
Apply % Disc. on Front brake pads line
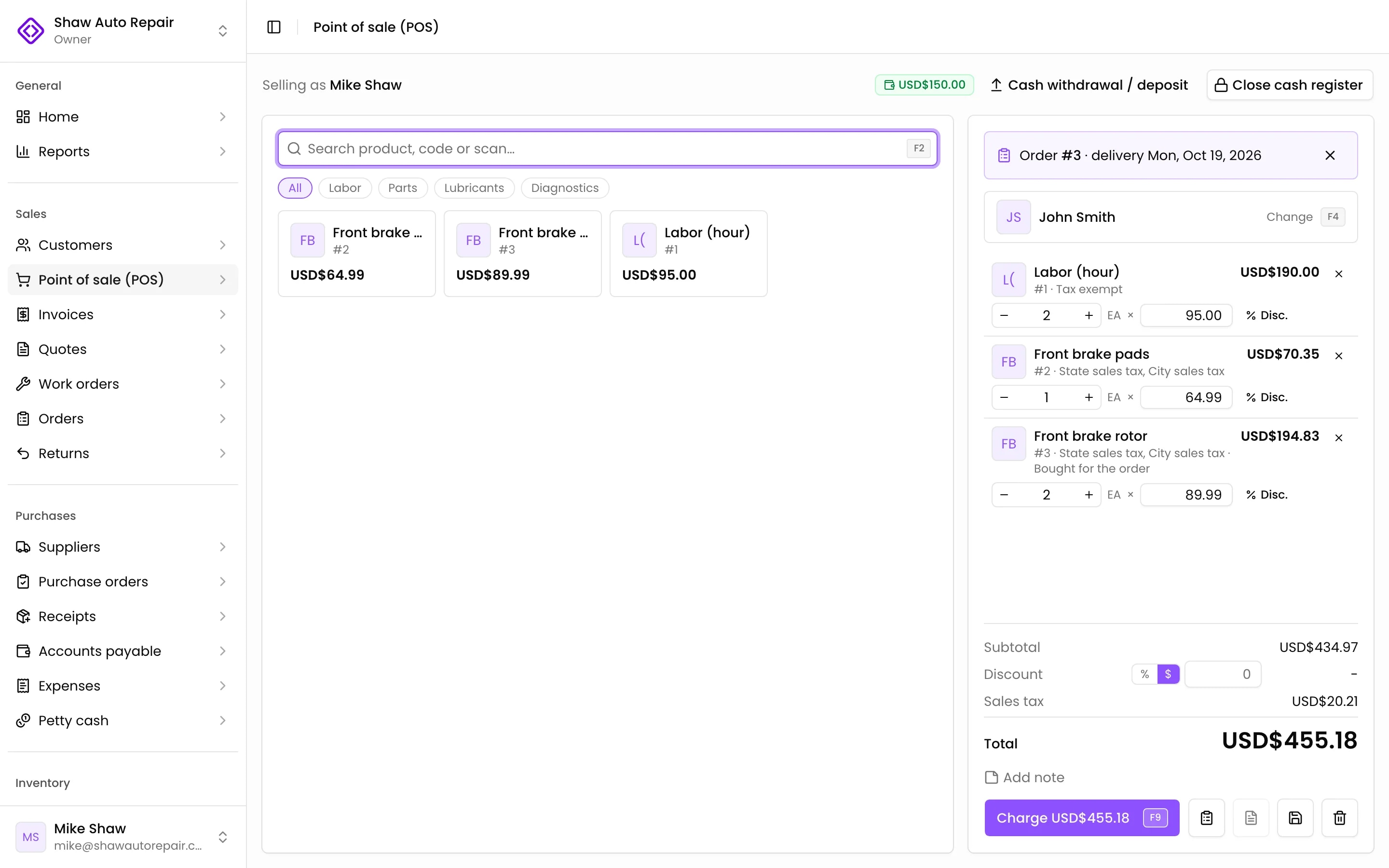[x=1267, y=397]
